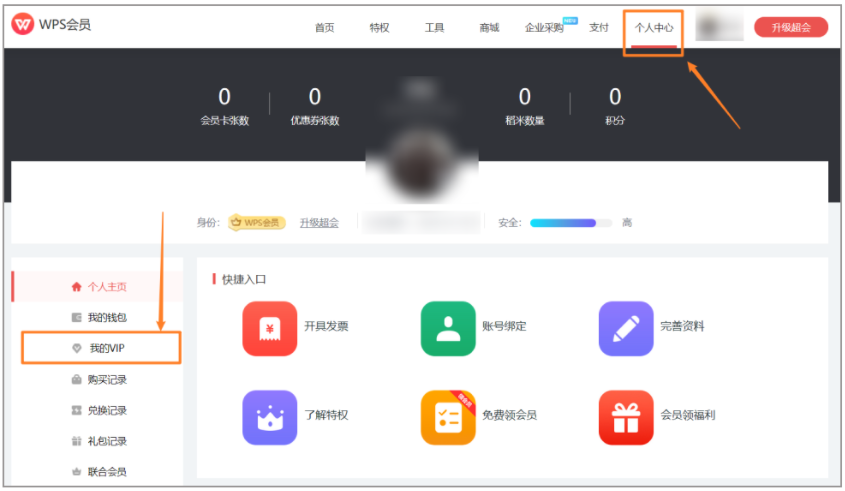Click the 升级超会 link beside identity
Image resolution: width=845 pixels, height=491 pixels.
click(319, 223)
